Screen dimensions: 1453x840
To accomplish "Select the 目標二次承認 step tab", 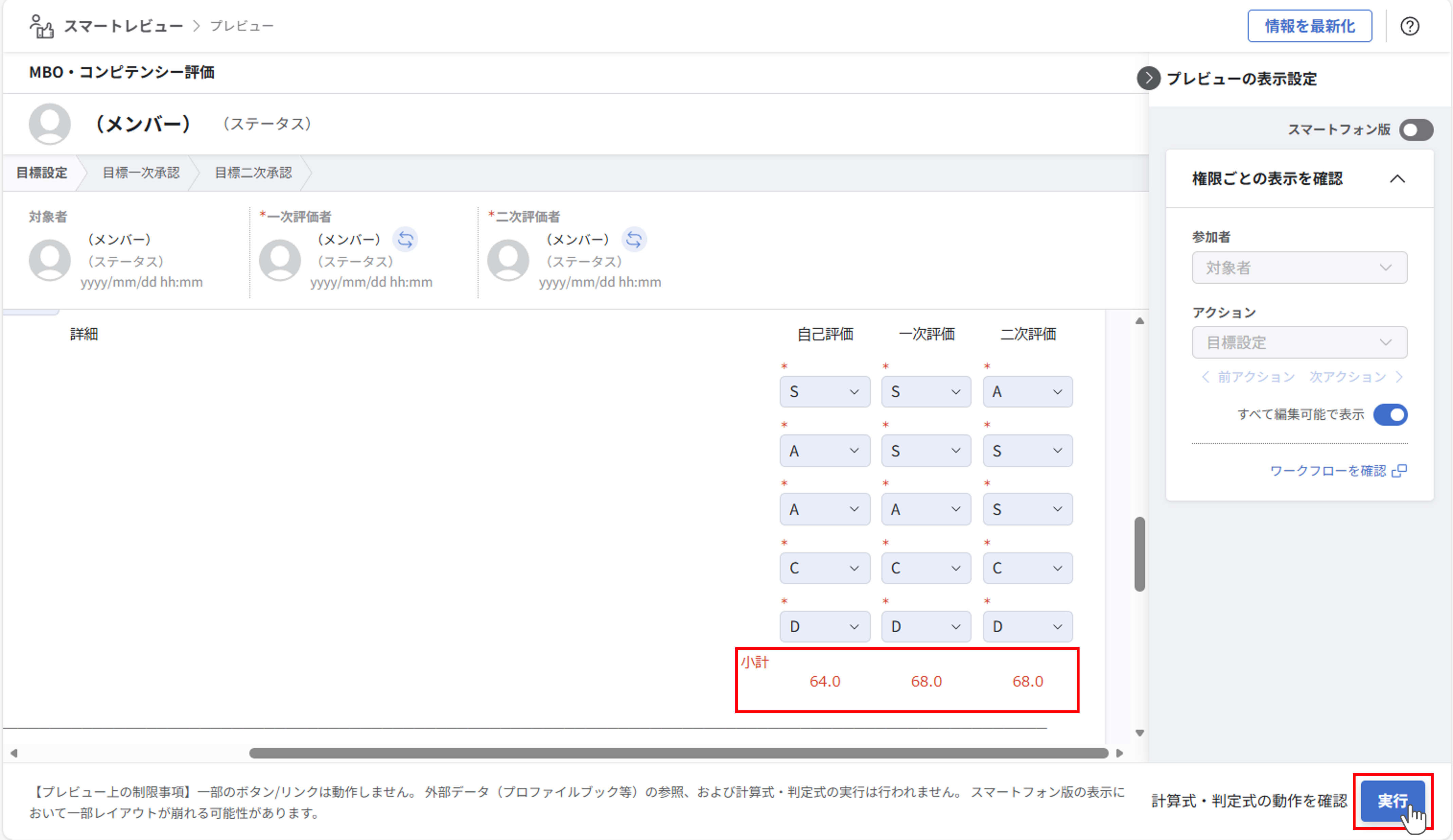I will click(x=253, y=172).
